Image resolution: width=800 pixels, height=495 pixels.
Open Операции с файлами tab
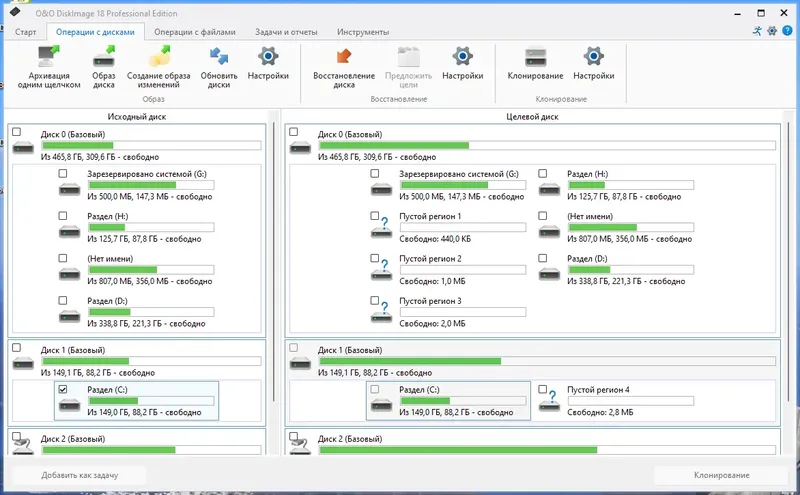click(195, 32)
